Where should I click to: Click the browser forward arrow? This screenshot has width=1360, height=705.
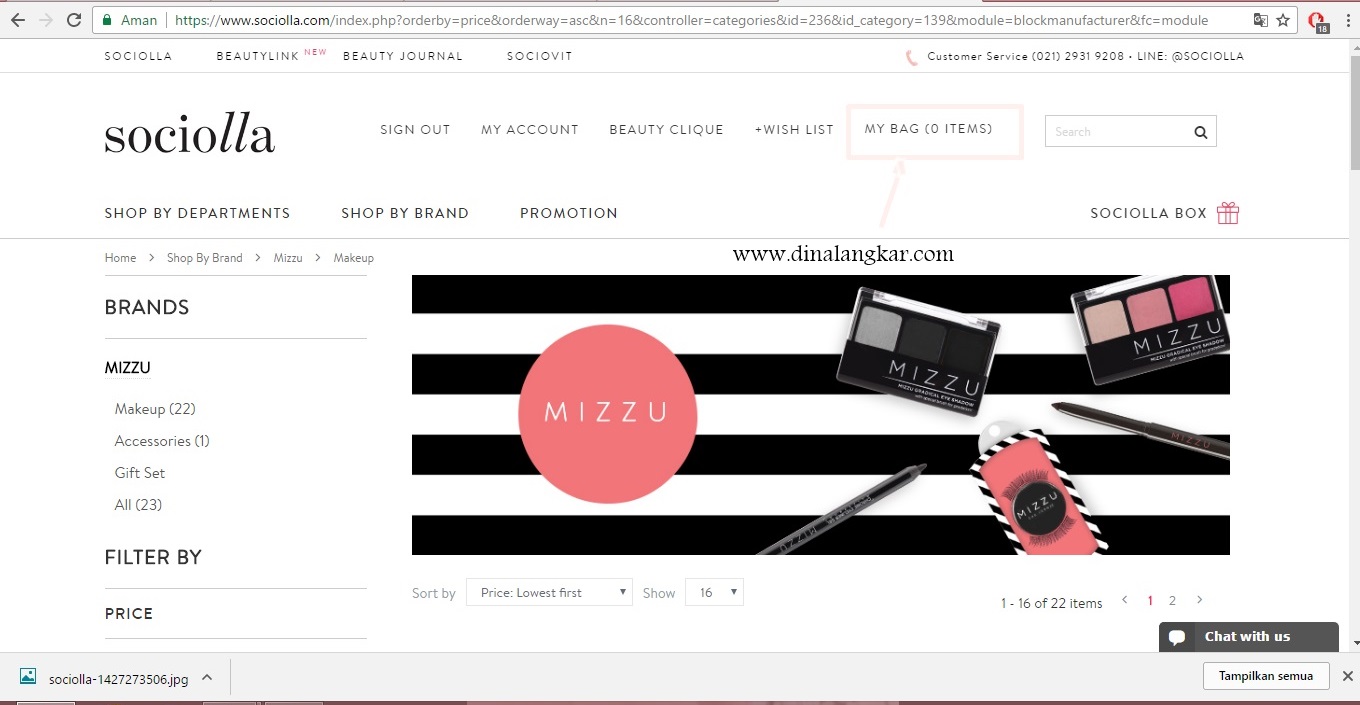(x=45, y=20)
